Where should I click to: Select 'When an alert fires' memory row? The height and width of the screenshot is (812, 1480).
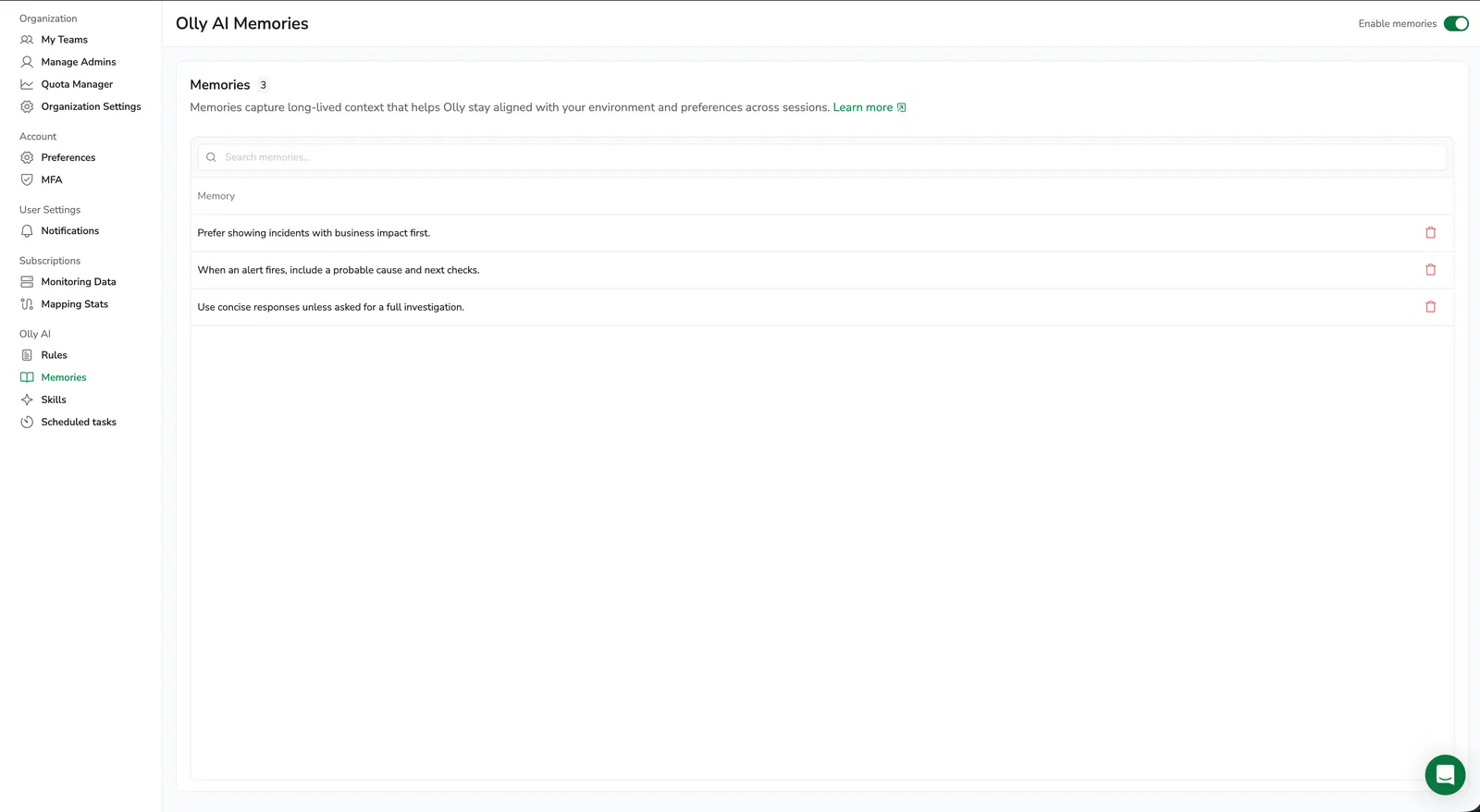point(821,270)
